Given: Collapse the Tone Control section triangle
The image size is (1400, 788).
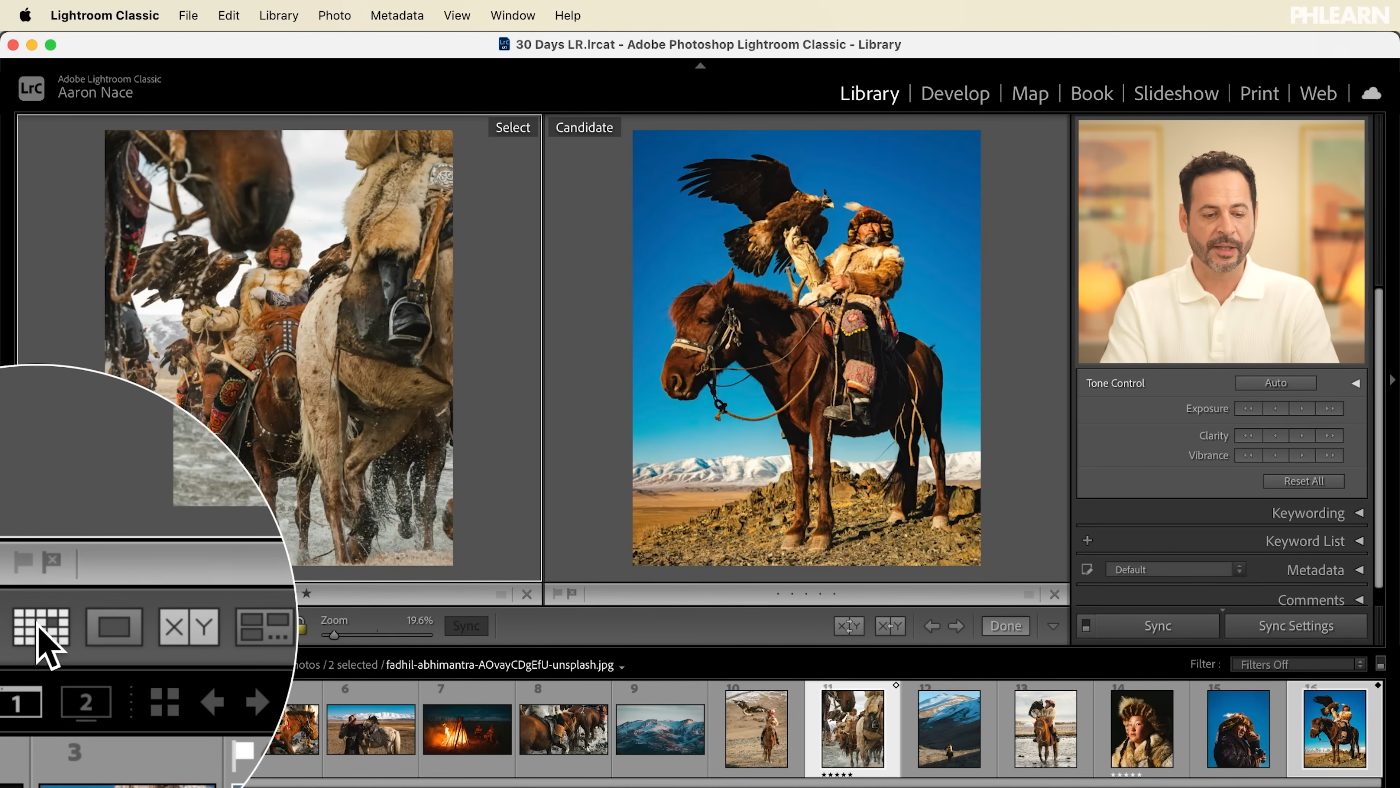Looking at the screenshot, I should coord(1356,383).
